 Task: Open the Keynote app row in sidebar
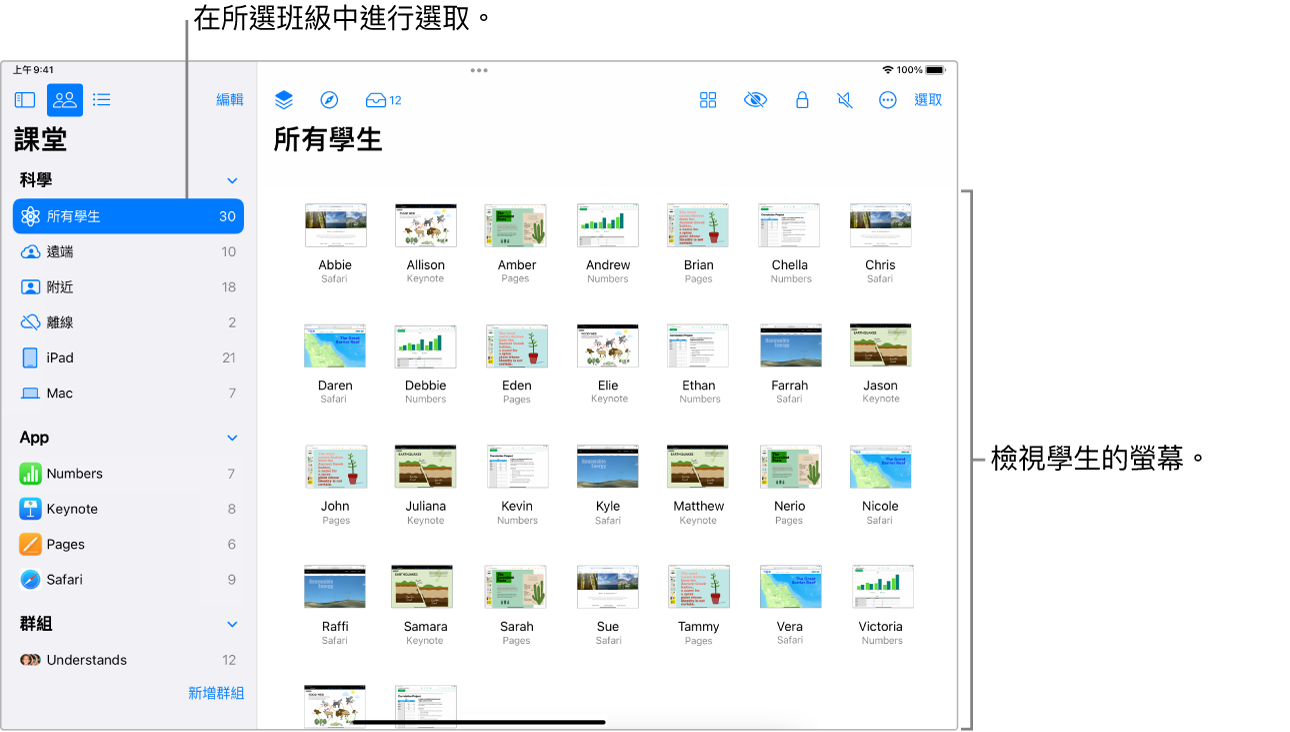[128, 509]
